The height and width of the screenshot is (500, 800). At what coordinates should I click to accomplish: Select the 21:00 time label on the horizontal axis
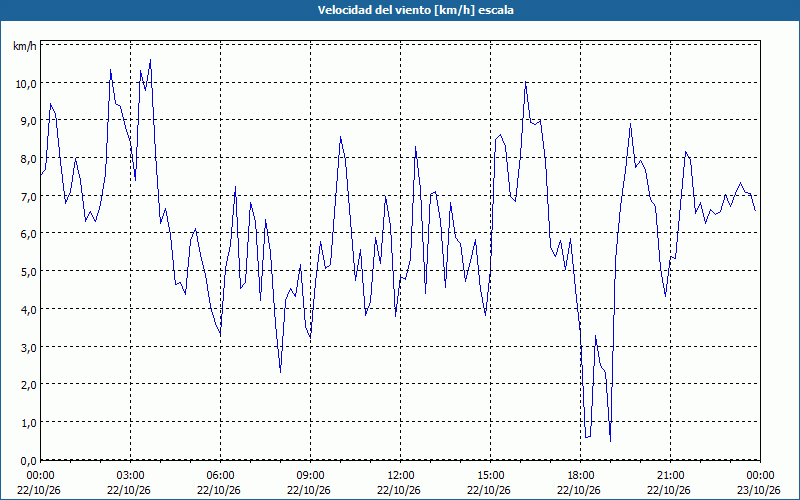coord(670,476)
